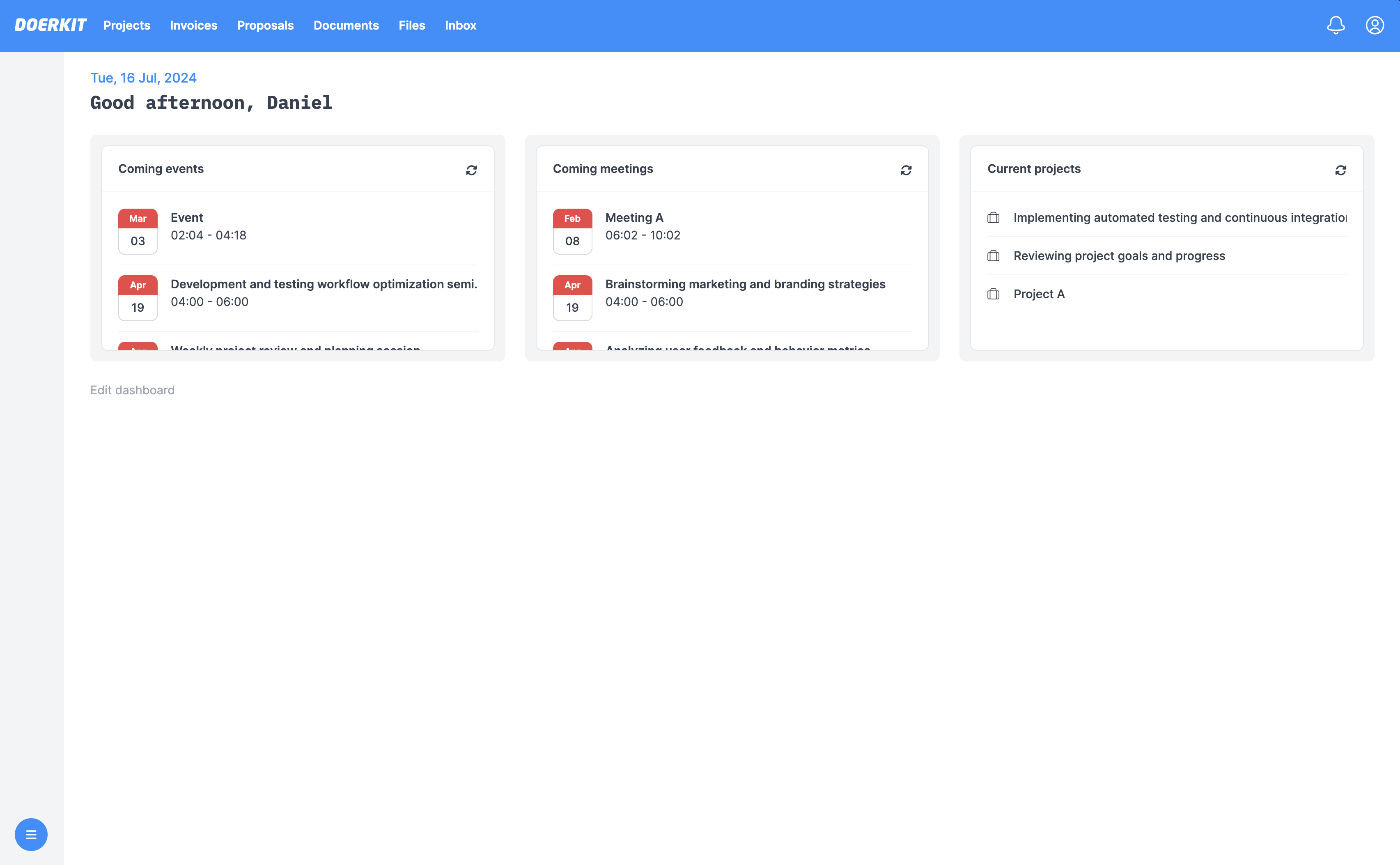
Task: Go to the Invoices page
Action: tap(193, 25)
